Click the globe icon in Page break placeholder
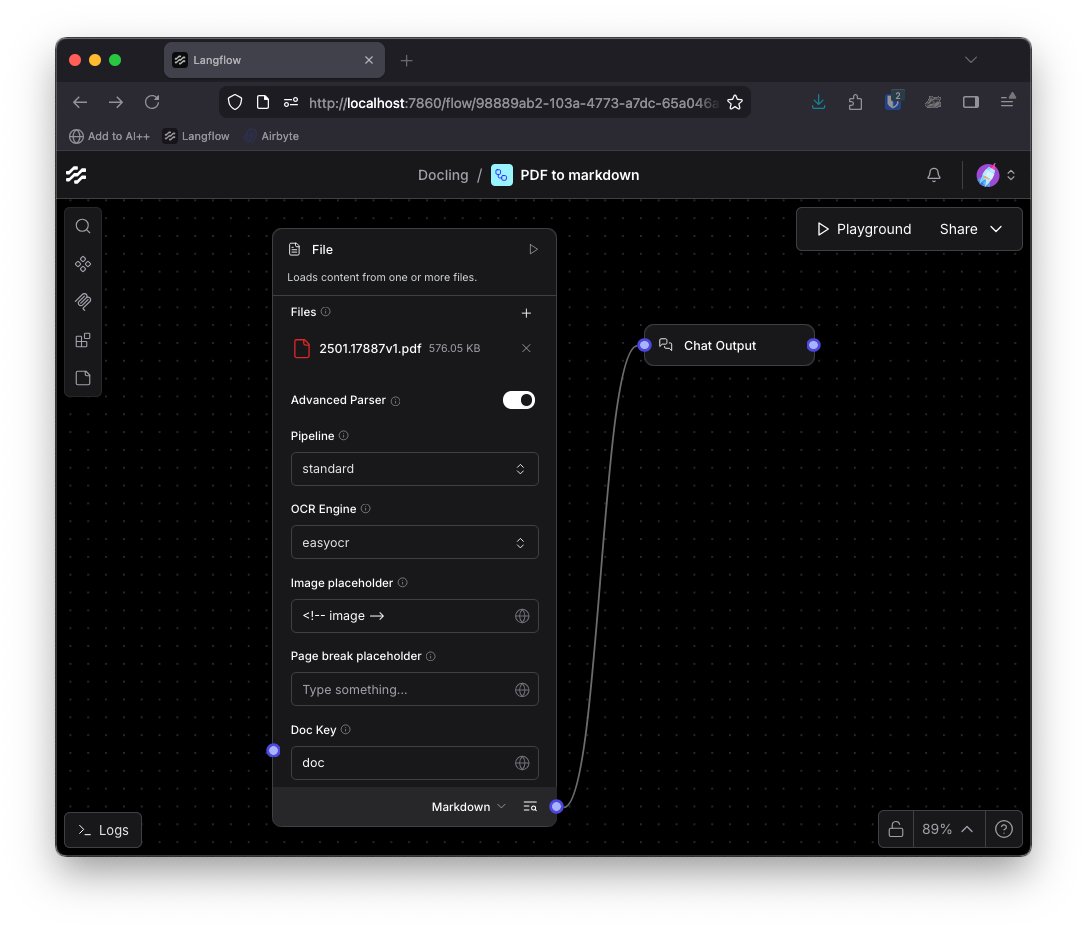The image size is (1087, 930). (522, 690)
